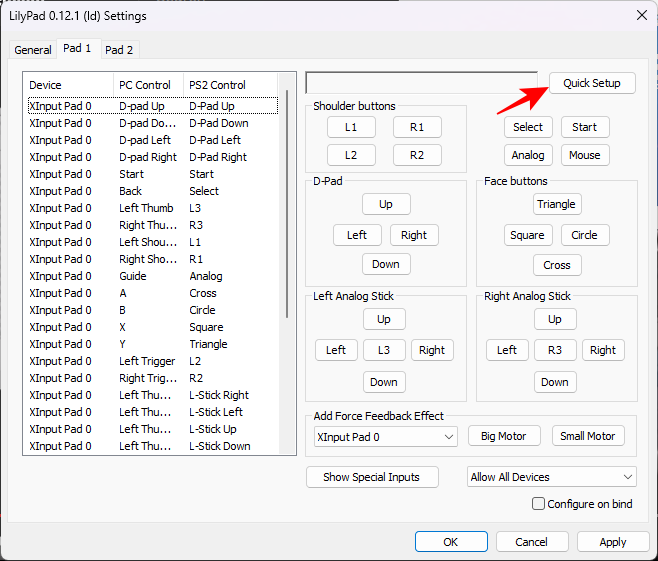The image size is (658, 561).
Task: Select the Right Shoulder R1 row
Action: (153, 259)
